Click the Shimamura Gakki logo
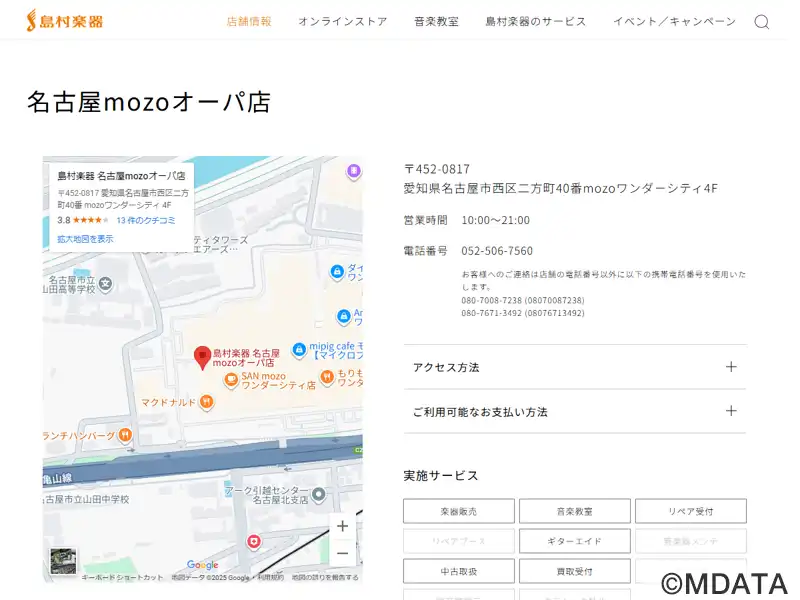 pyautogui.click(x=64, y=21)
